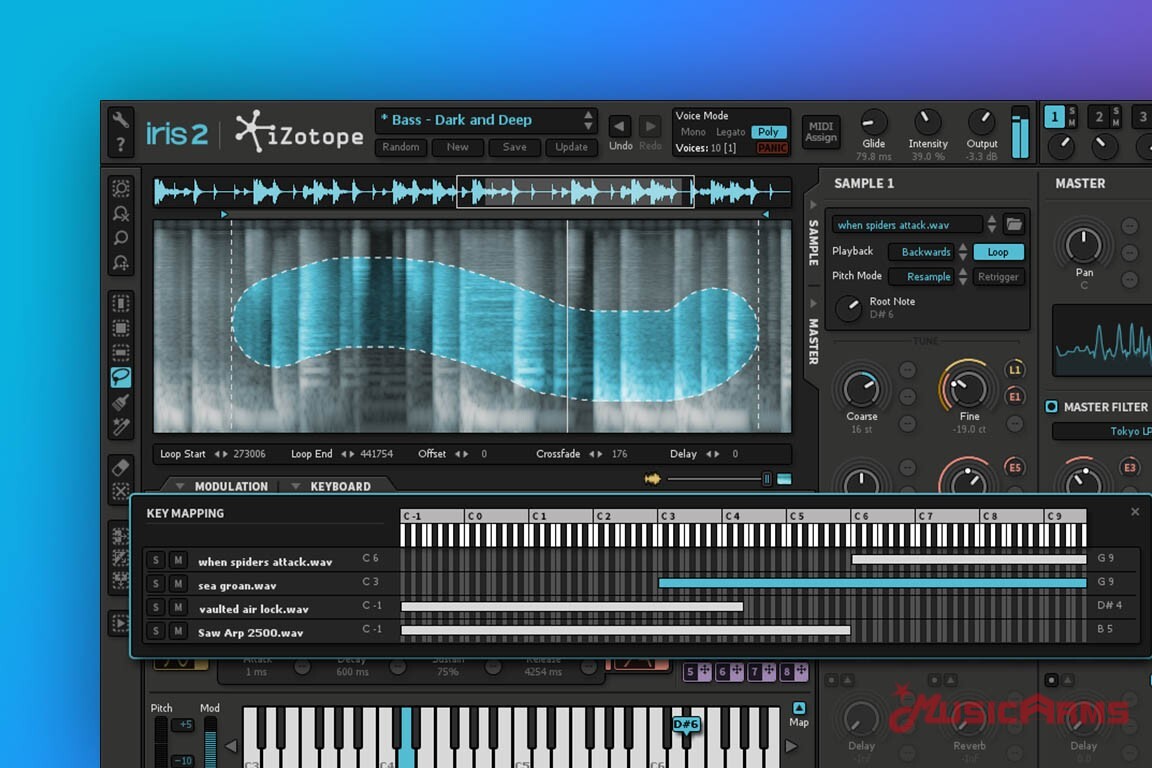
Task: Click the help question mark icon
Action: pos(120,146)
